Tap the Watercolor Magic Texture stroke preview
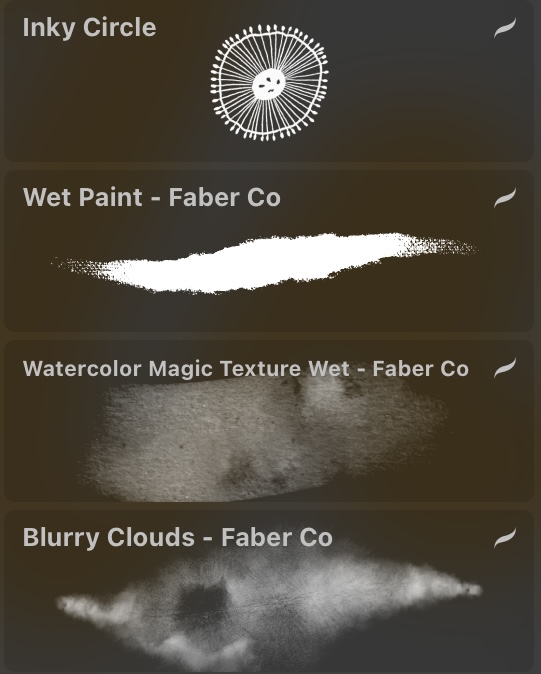 (x=262, y=438)
